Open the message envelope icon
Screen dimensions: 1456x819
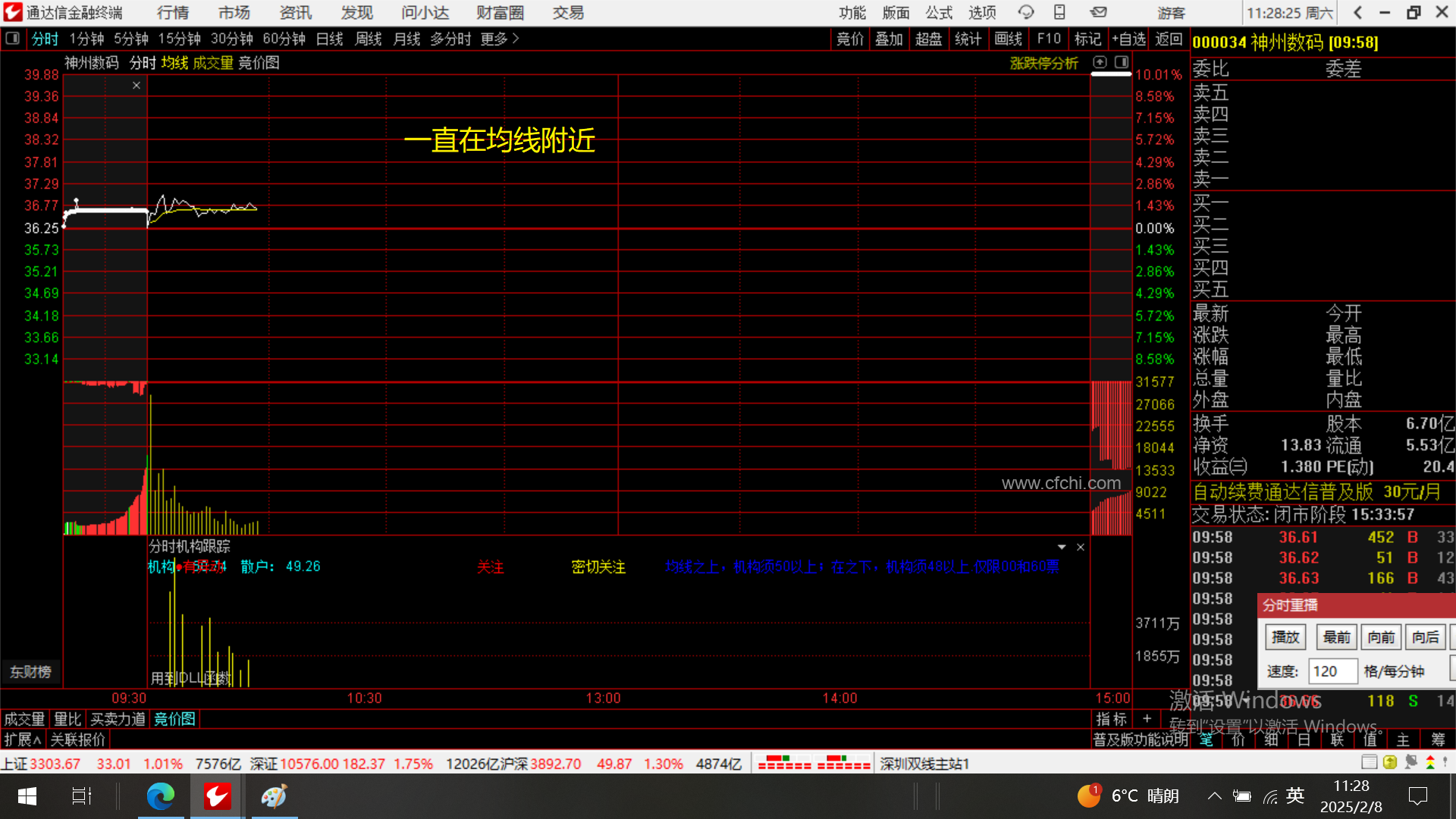pos(1098,12)
